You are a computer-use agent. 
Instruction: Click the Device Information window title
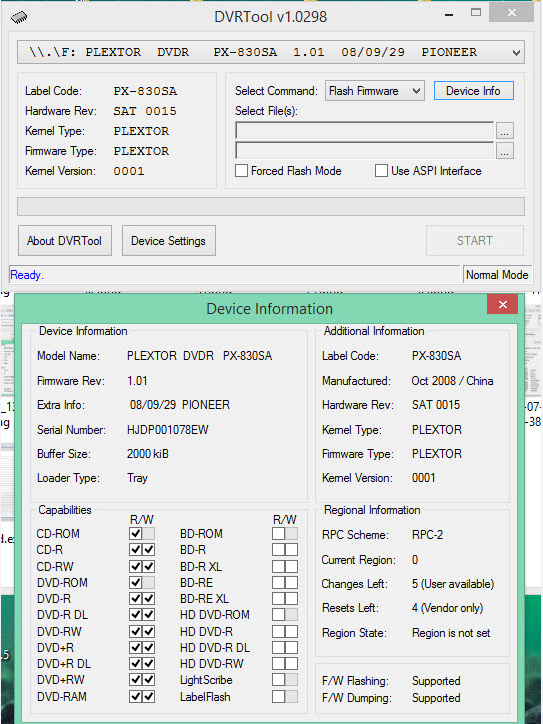270,309
